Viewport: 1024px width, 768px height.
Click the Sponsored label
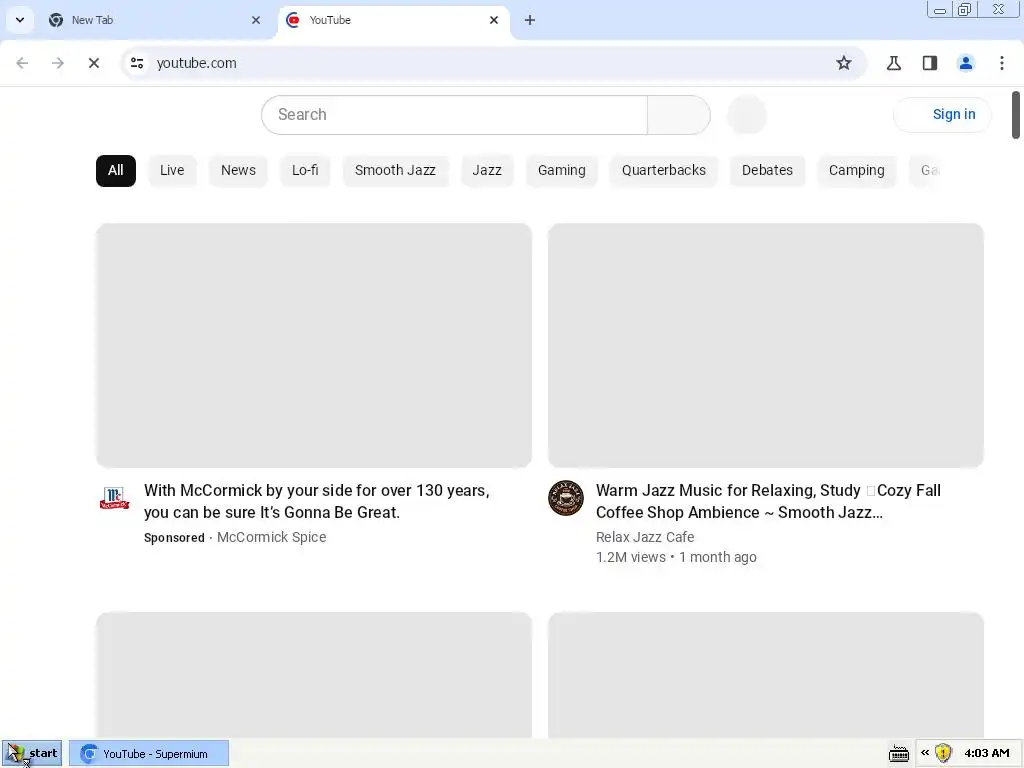click(174, 537)
